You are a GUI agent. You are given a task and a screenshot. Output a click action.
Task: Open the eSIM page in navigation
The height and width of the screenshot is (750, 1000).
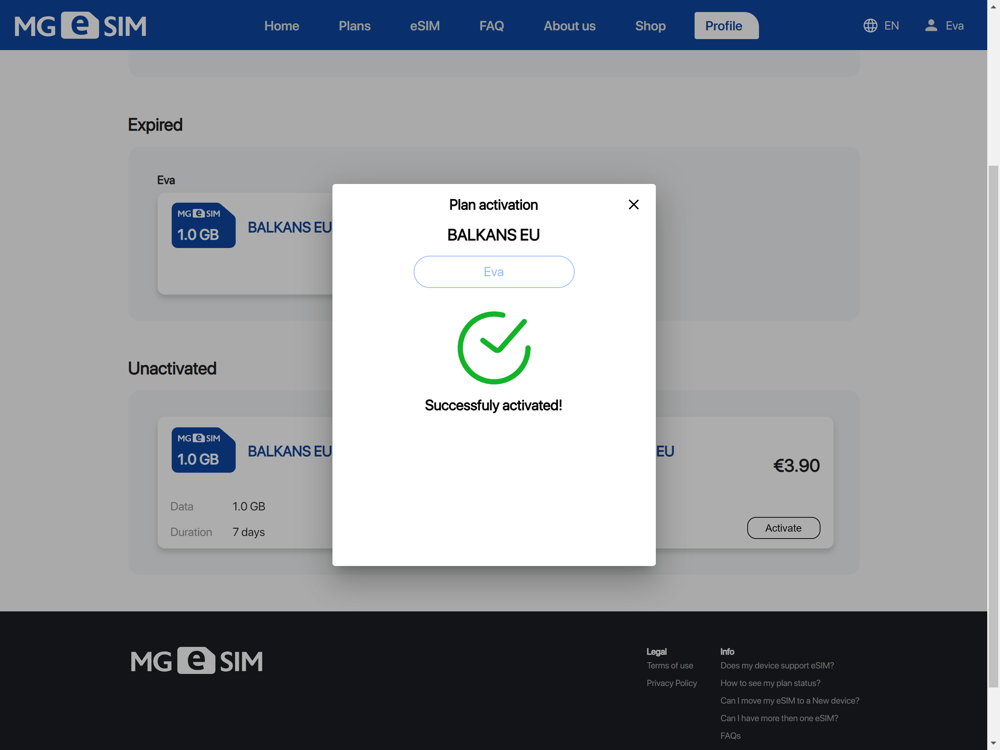425,26
